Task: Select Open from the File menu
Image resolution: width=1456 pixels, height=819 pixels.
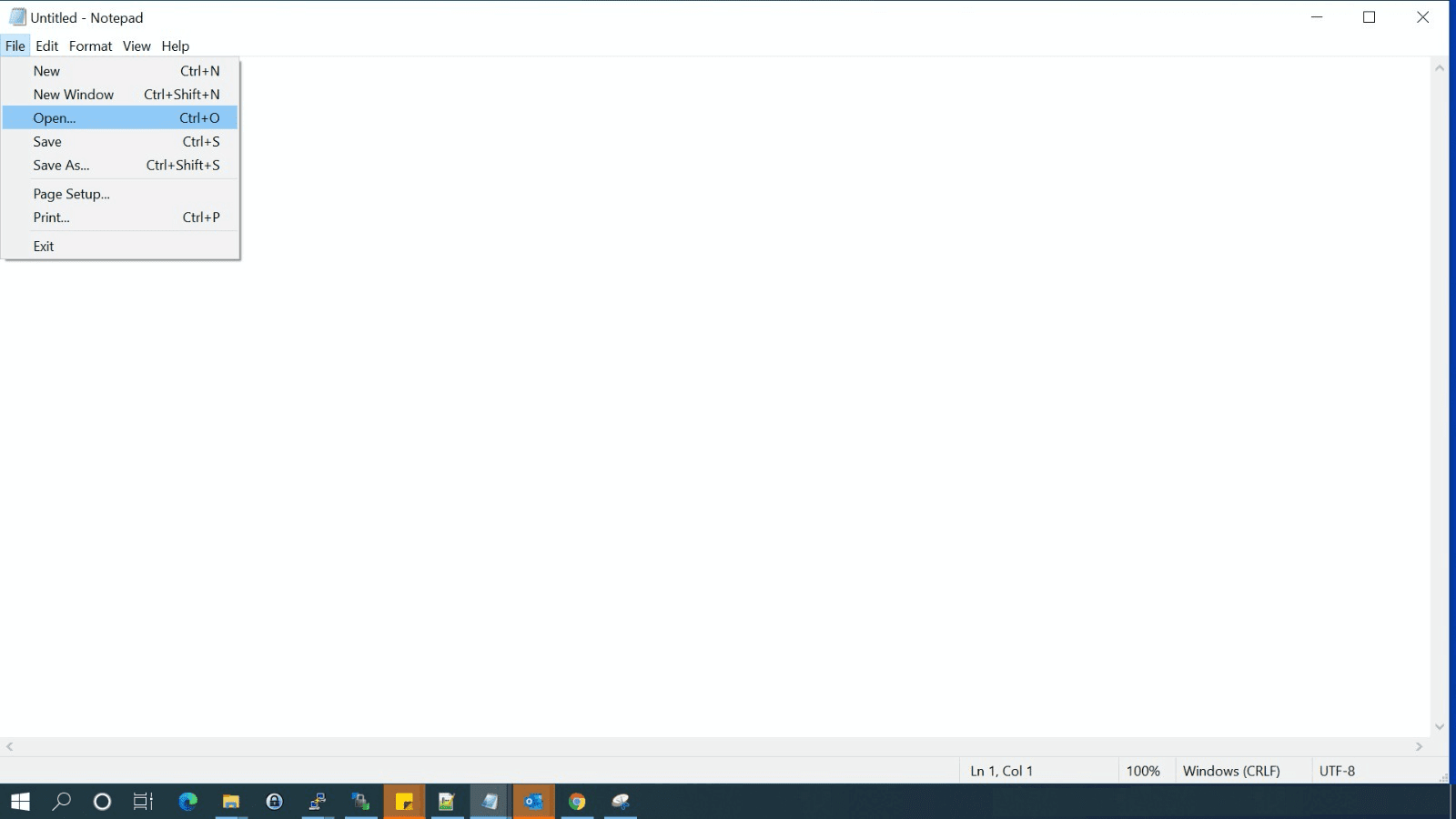Action: [x=55, y=117]
